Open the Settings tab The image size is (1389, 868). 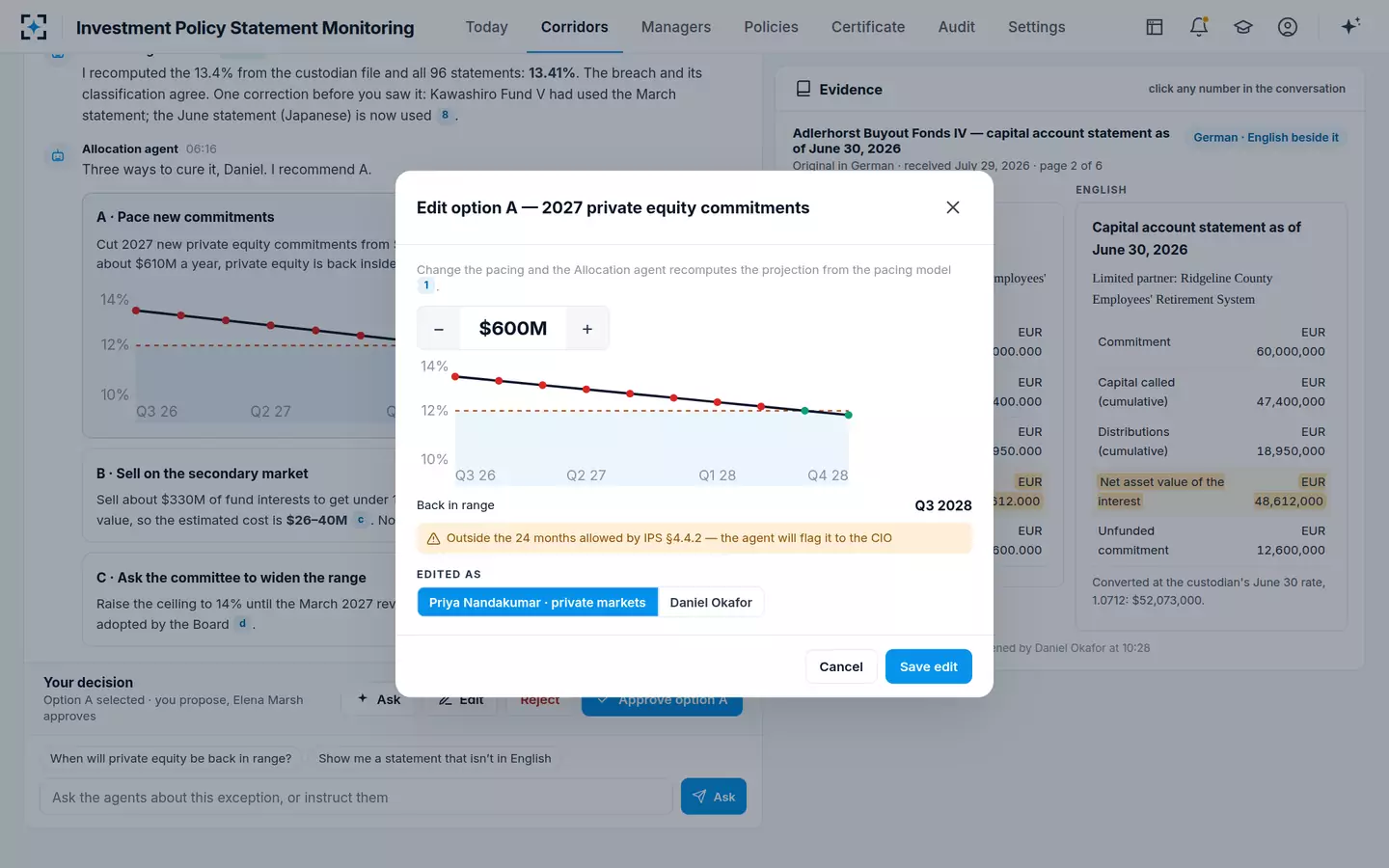tap(1037, 27)
